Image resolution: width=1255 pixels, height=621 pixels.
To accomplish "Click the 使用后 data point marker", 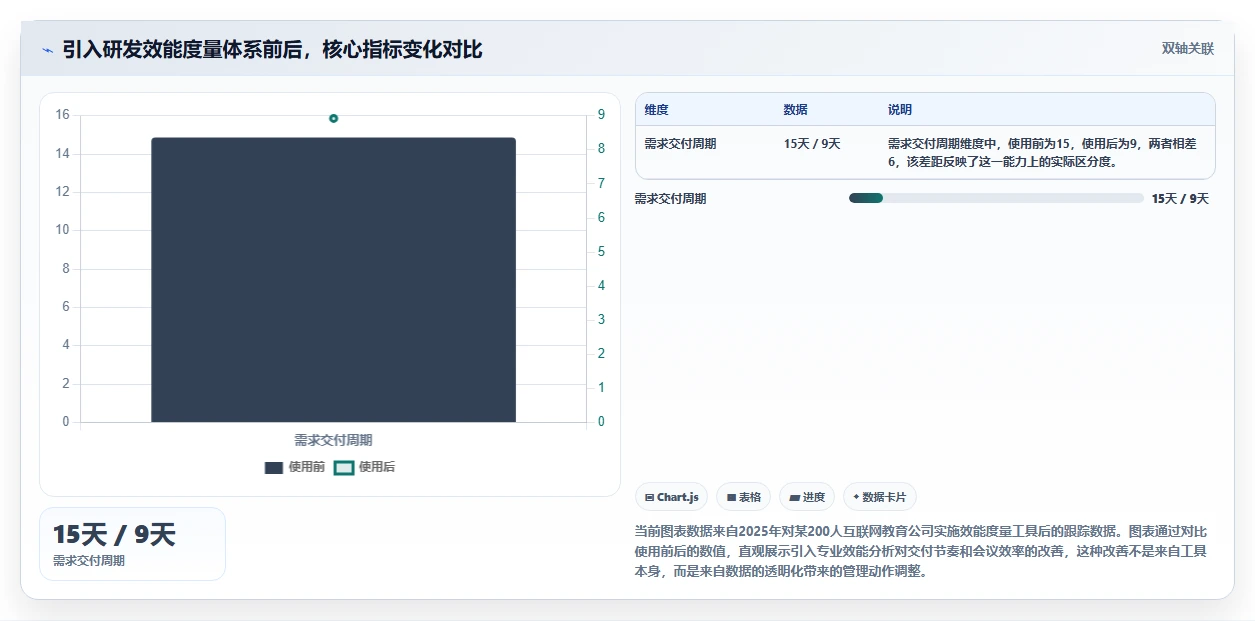I will pos(333,118).
